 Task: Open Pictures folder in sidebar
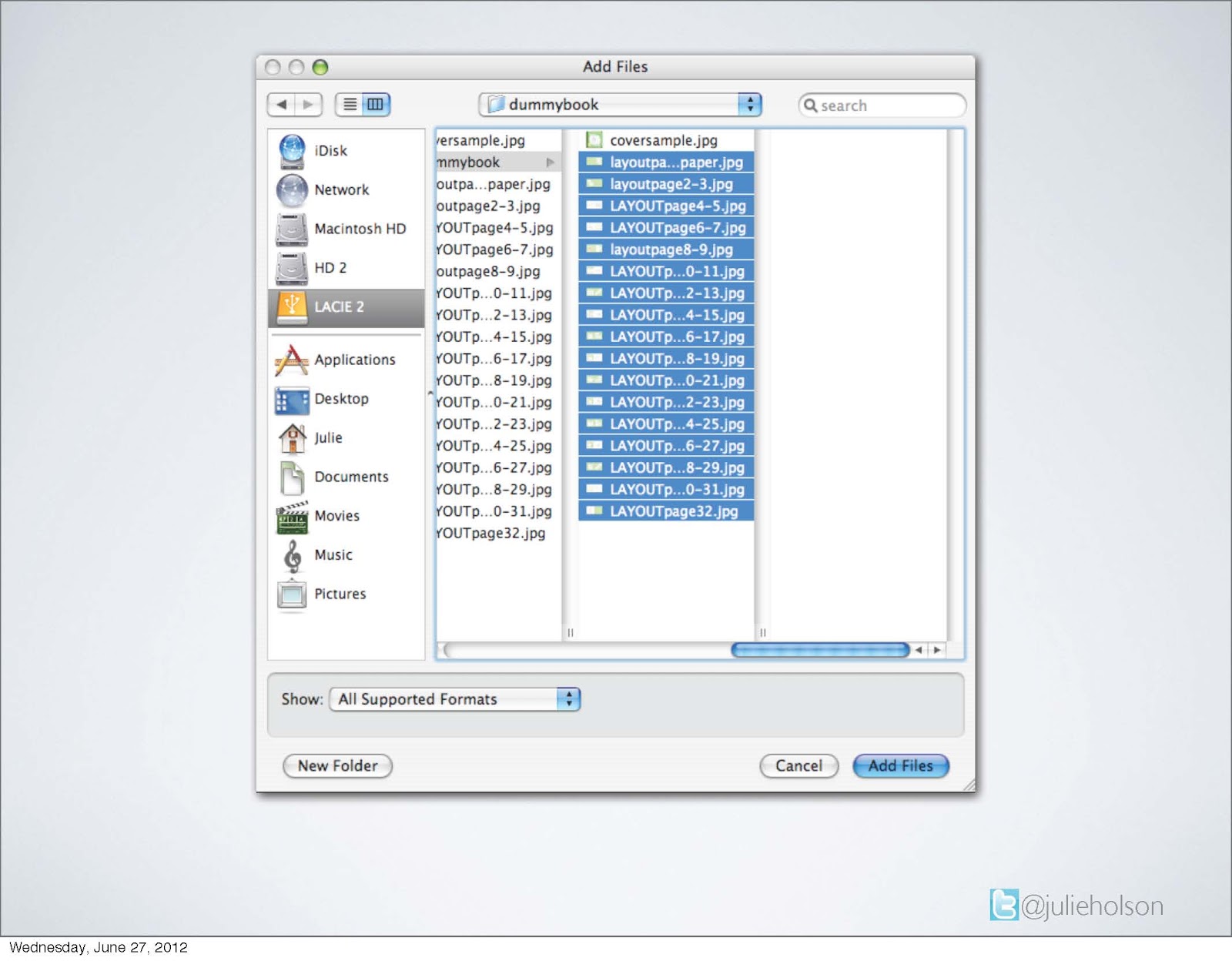[346, 594]
